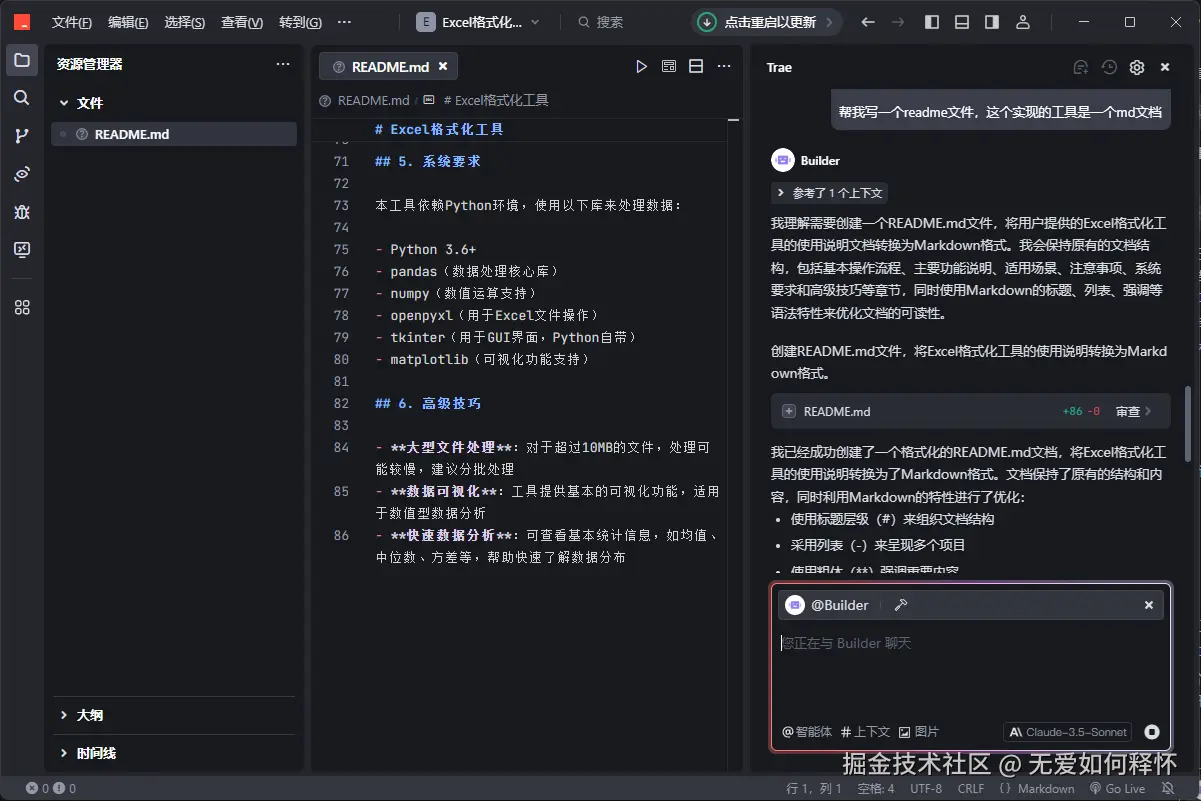Viewport: 1201px width, 801px height.
Task: Open the Claude-3.5-Sonnet model selector
Action: tap(1067, 732)
